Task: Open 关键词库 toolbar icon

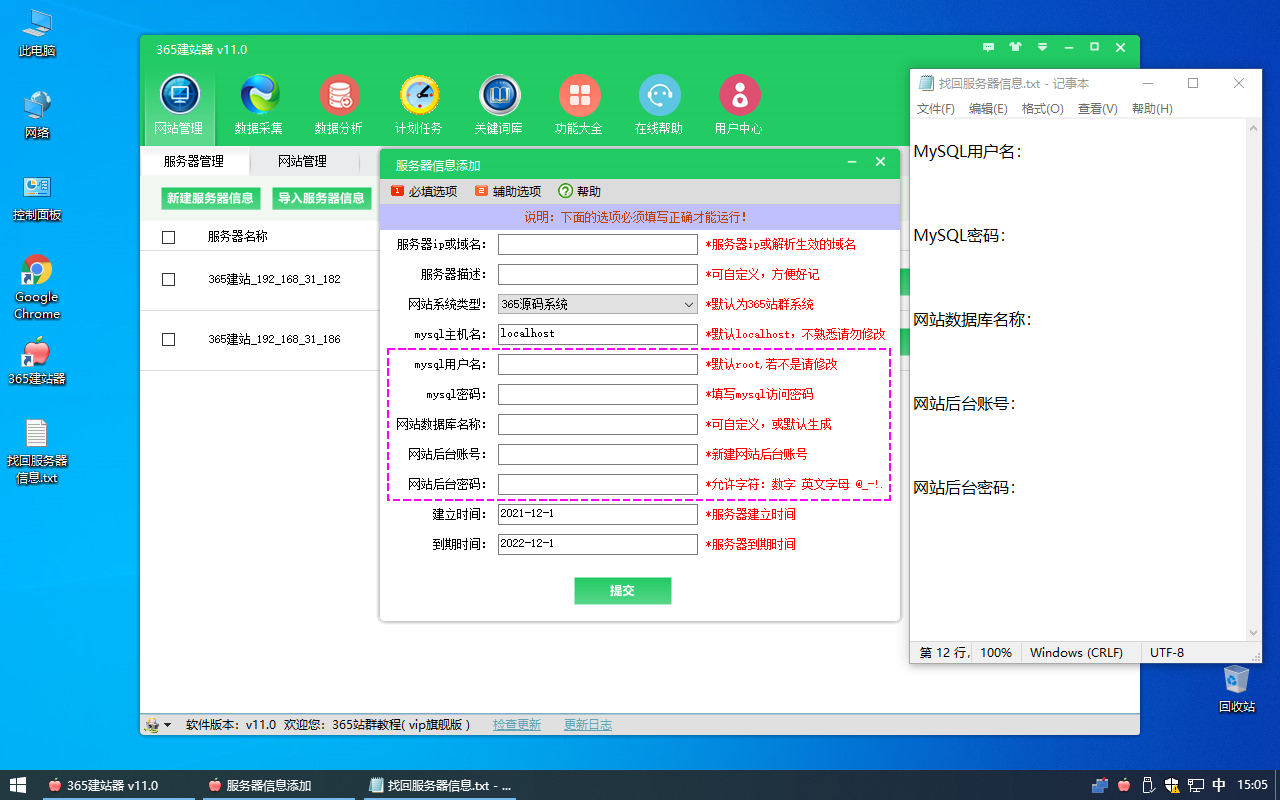Action: click(x=499, y=105)
